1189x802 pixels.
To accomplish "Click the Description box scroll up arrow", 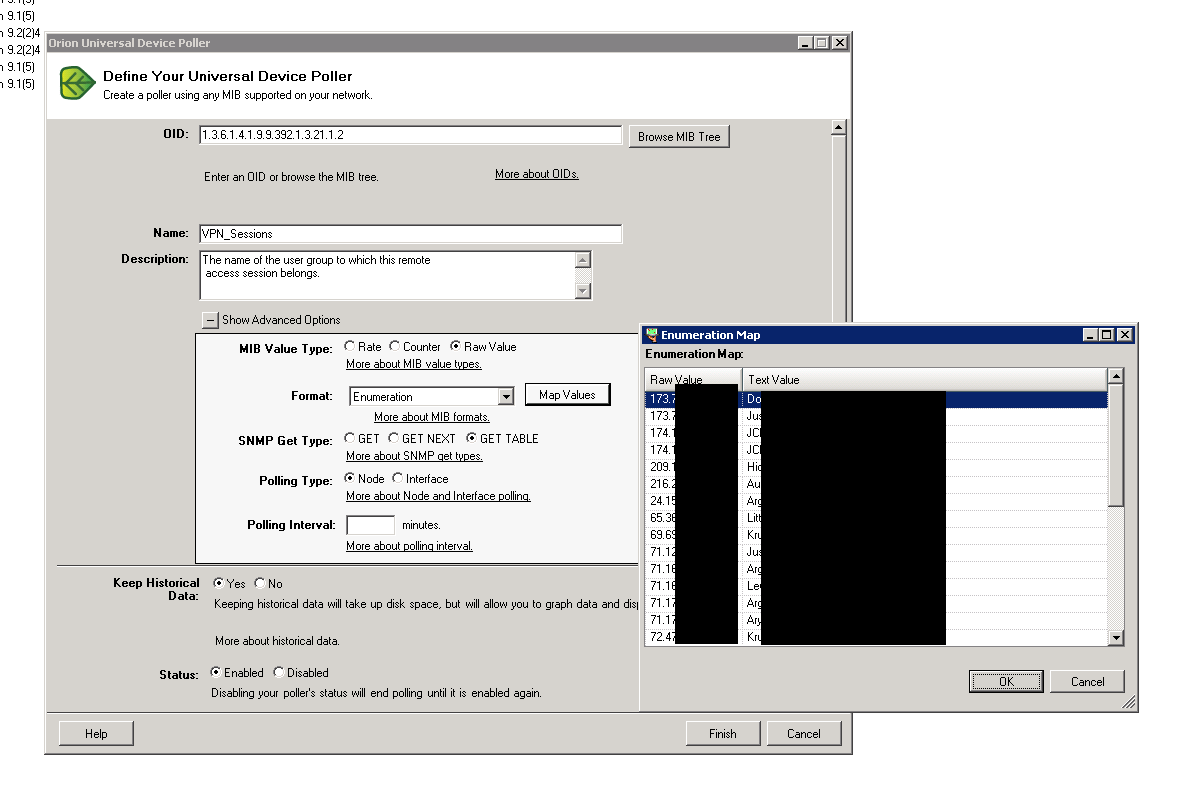I will tap(583, 260).
